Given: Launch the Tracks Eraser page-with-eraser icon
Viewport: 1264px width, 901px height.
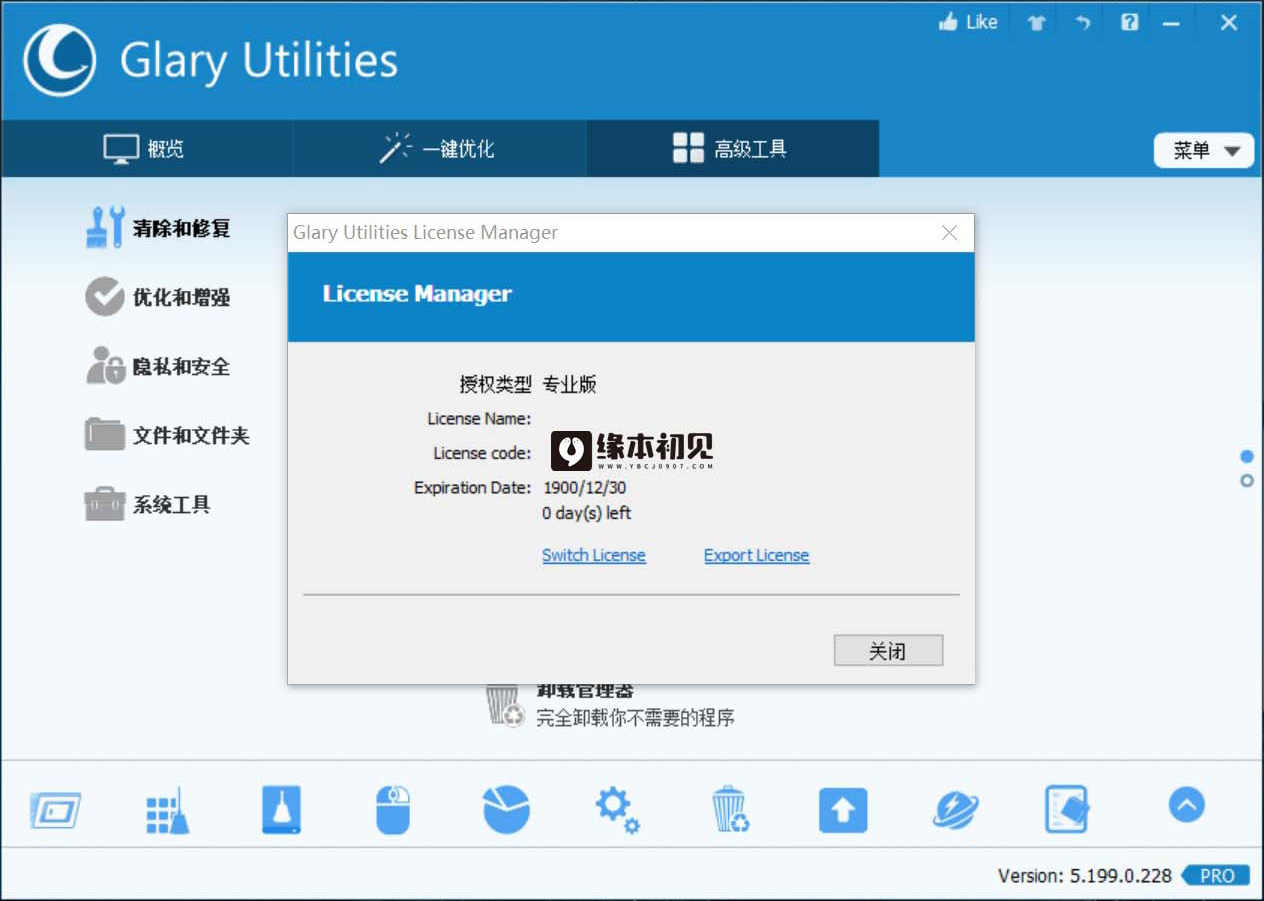Looking at the screenshot, I should [1067, 809].
